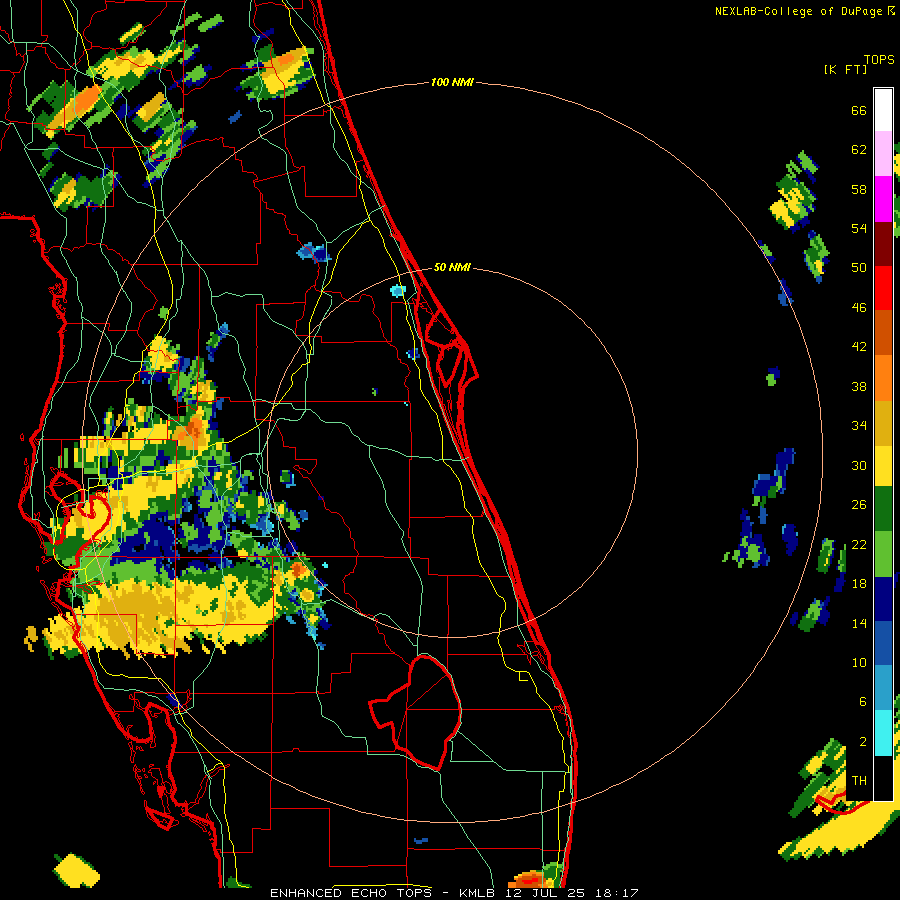Viewport: 900px width, 900px height.
Task: Click the 54 value on legend
Action: point(859,228)
